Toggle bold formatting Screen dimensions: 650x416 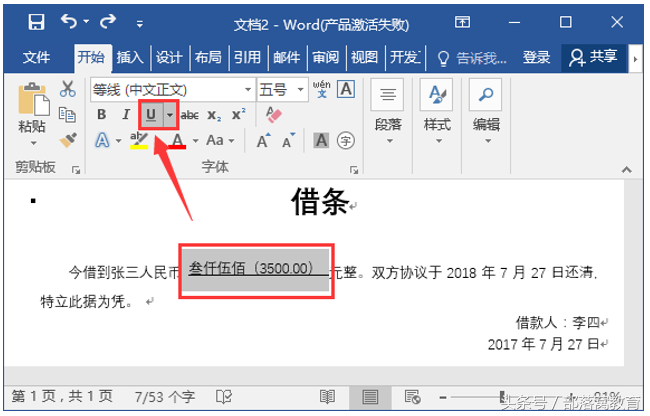[102, 115]
